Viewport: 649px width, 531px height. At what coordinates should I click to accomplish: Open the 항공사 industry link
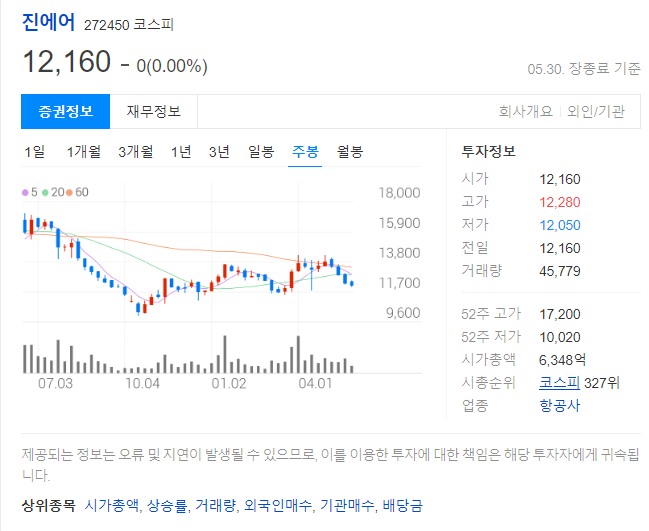point(560,406)
